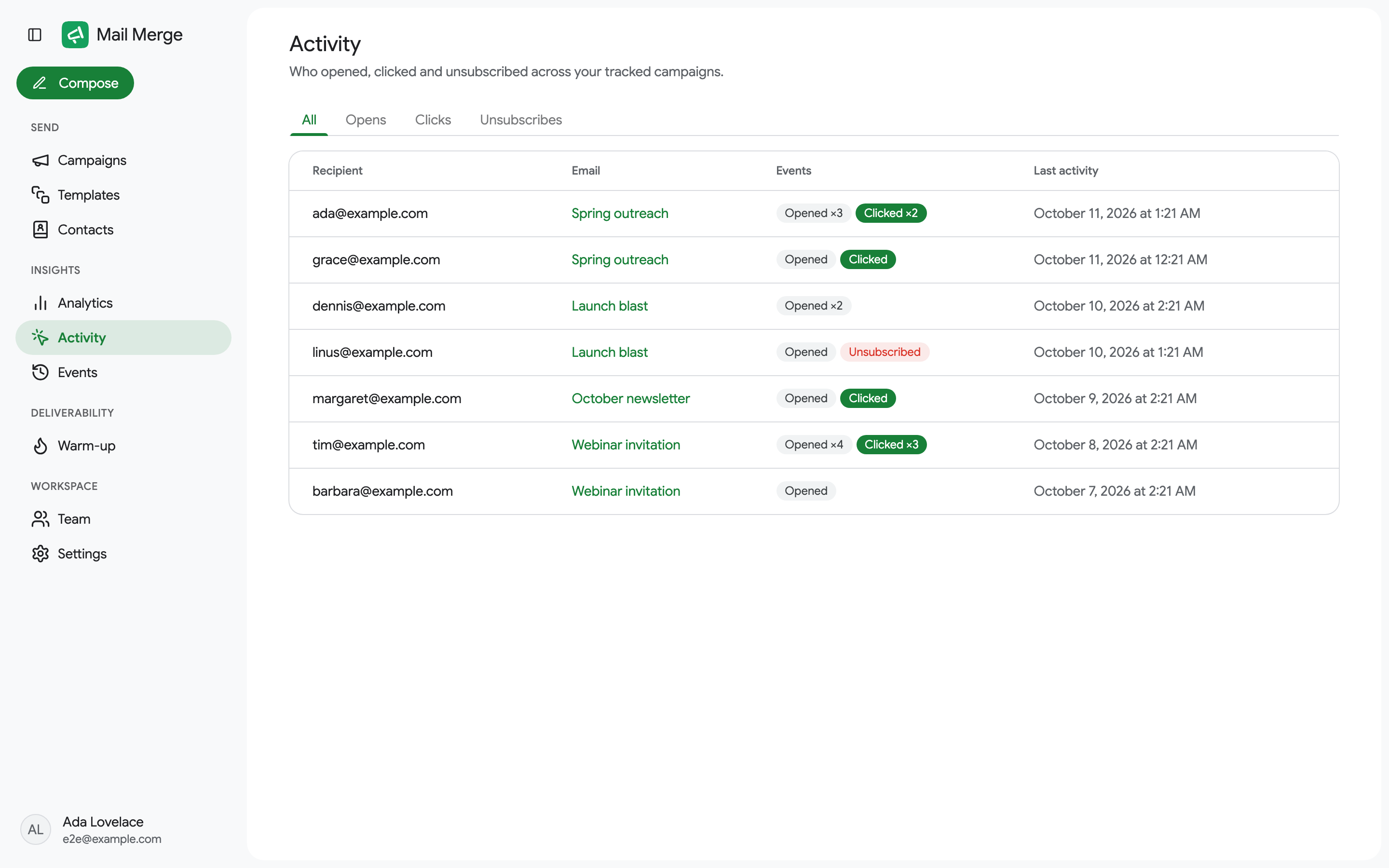This screenshot has height=868, width=1389.
Task: Click October 9, 2026 at 2:21 AM
Action: pos(1115,399)
